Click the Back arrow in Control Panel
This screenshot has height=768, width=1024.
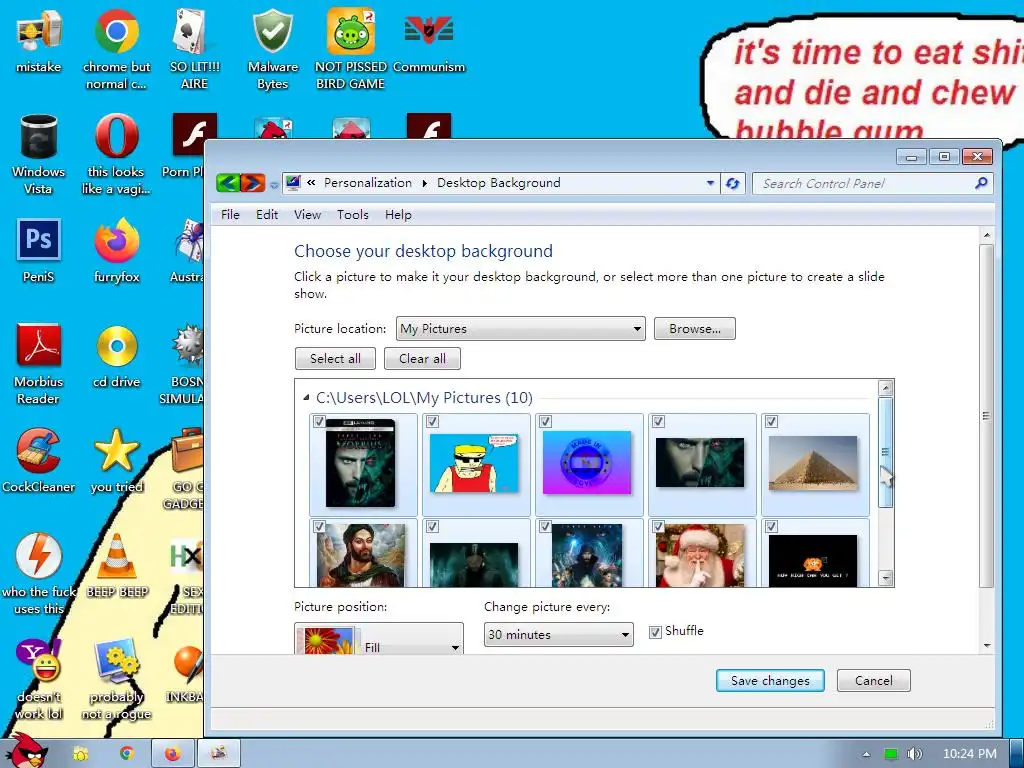(x=228, y=183)
